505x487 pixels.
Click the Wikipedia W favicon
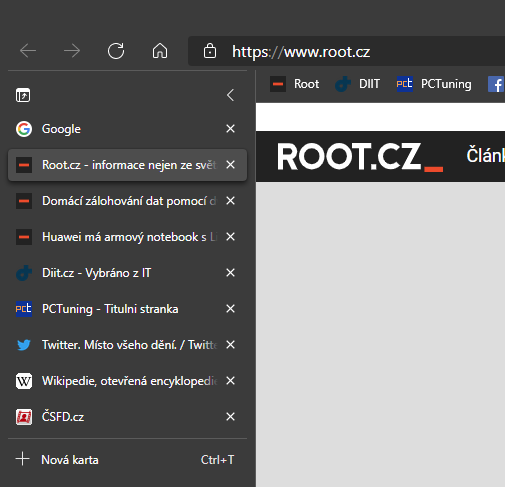[x=24, y=381]
